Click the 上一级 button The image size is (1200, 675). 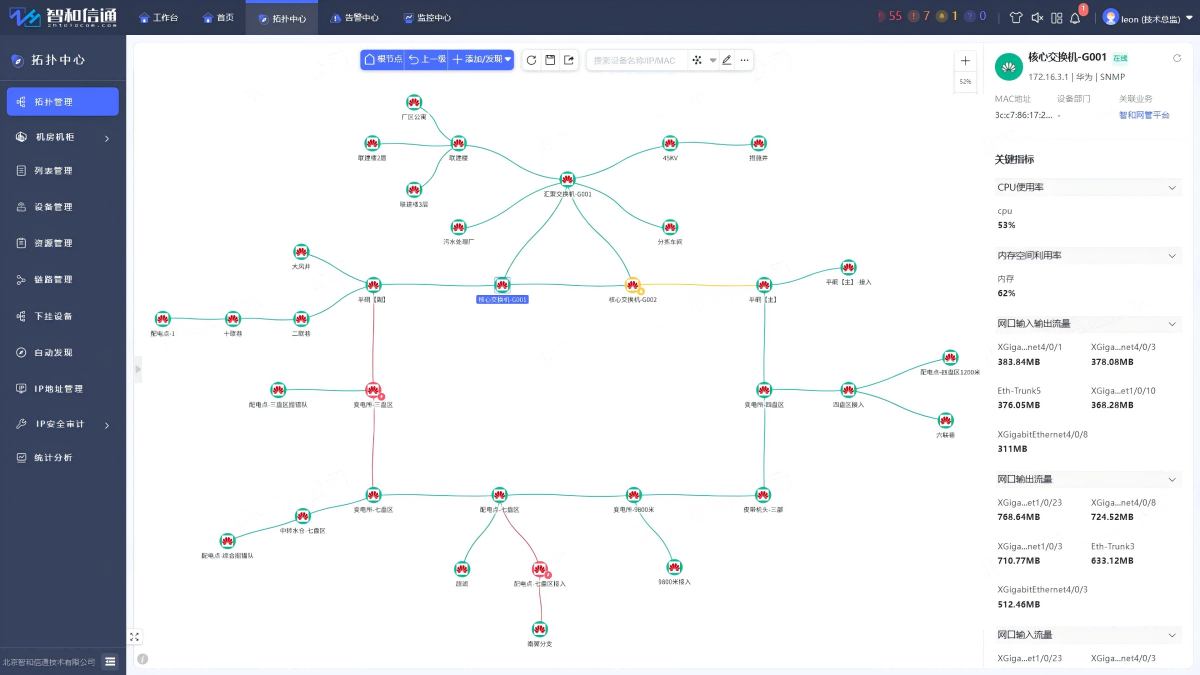coord(427,60)
